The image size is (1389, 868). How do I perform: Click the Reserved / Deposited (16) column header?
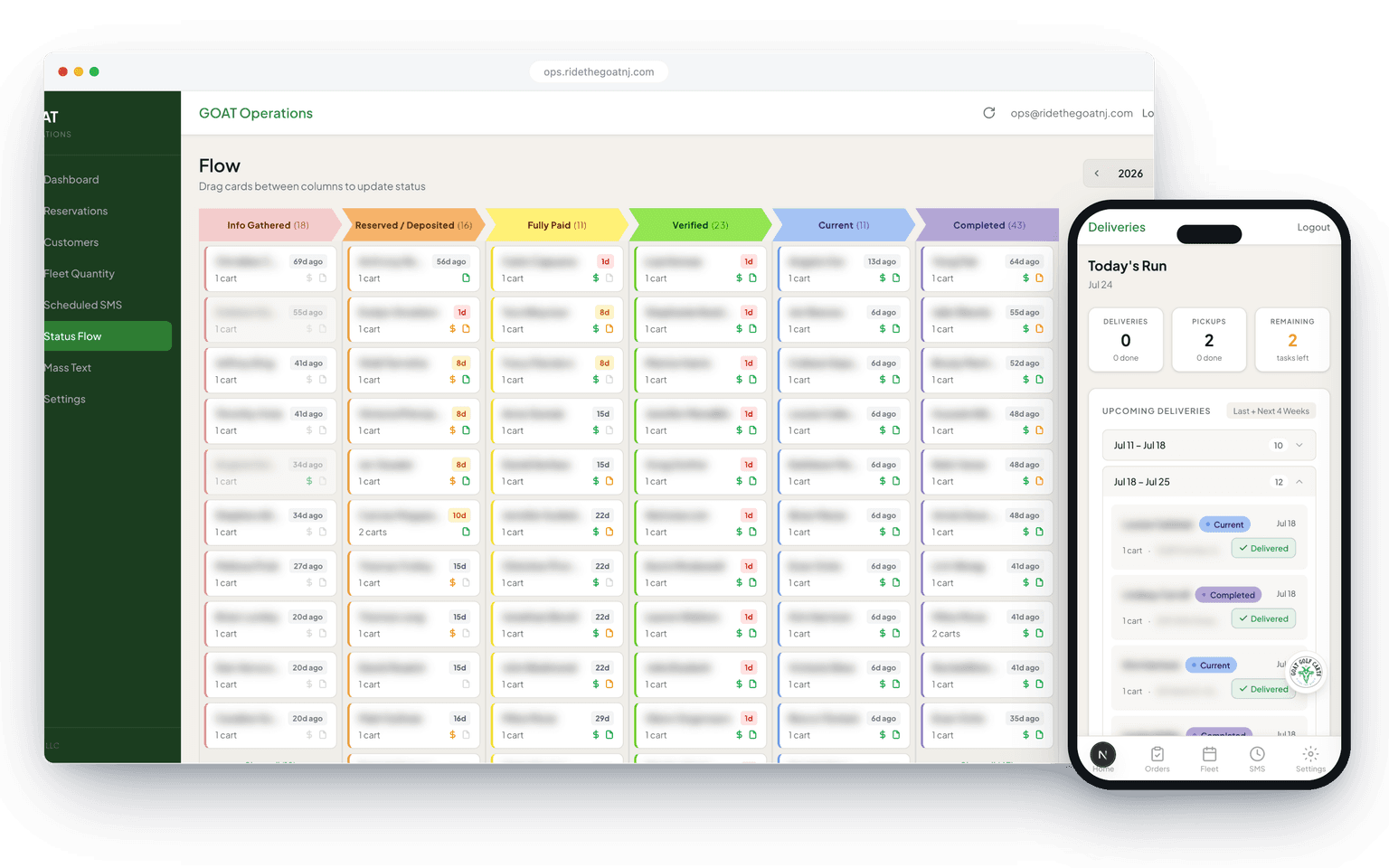pyautogui.click(x=413, y=225)
